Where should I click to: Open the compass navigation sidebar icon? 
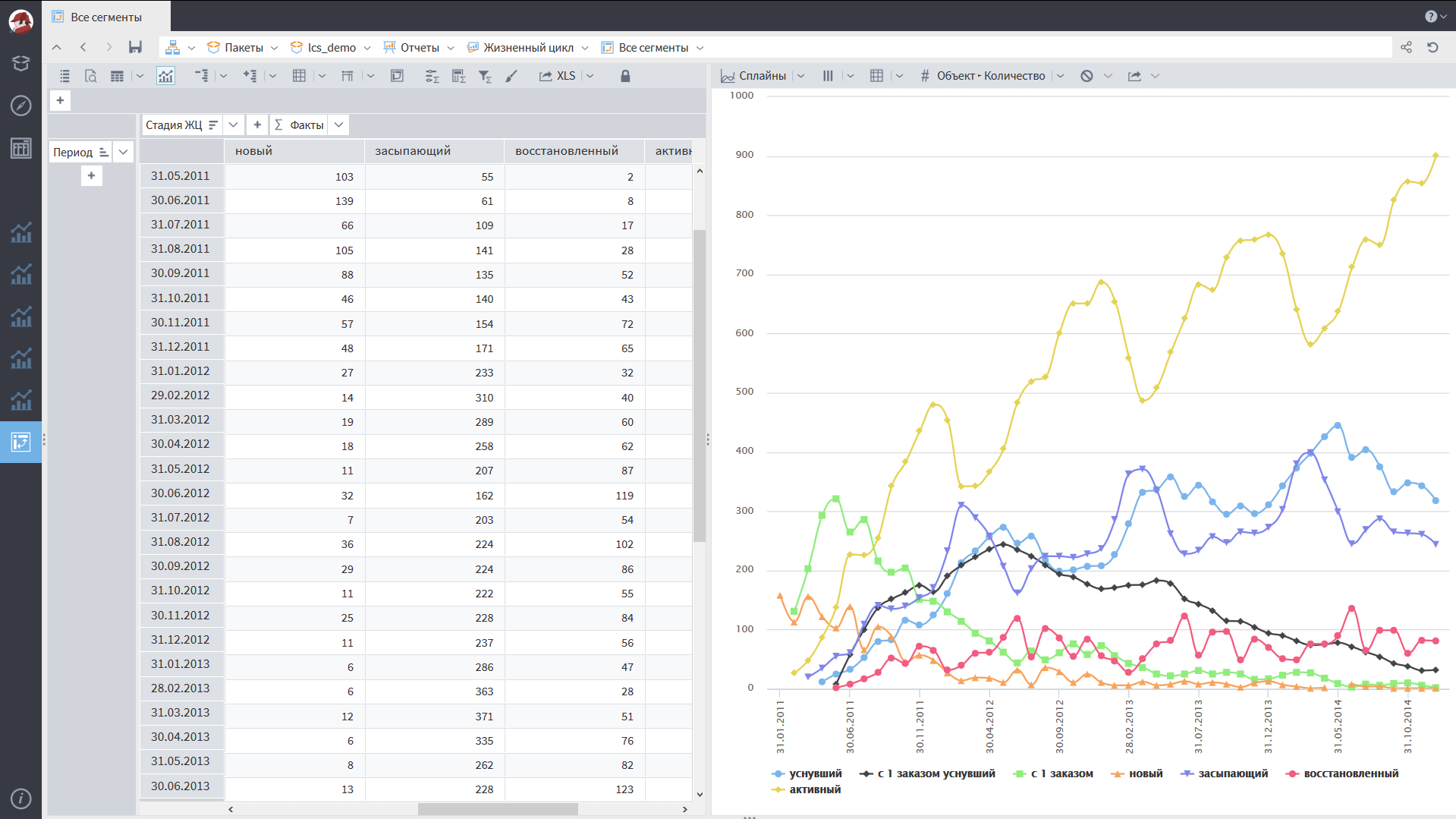[20, 106]
